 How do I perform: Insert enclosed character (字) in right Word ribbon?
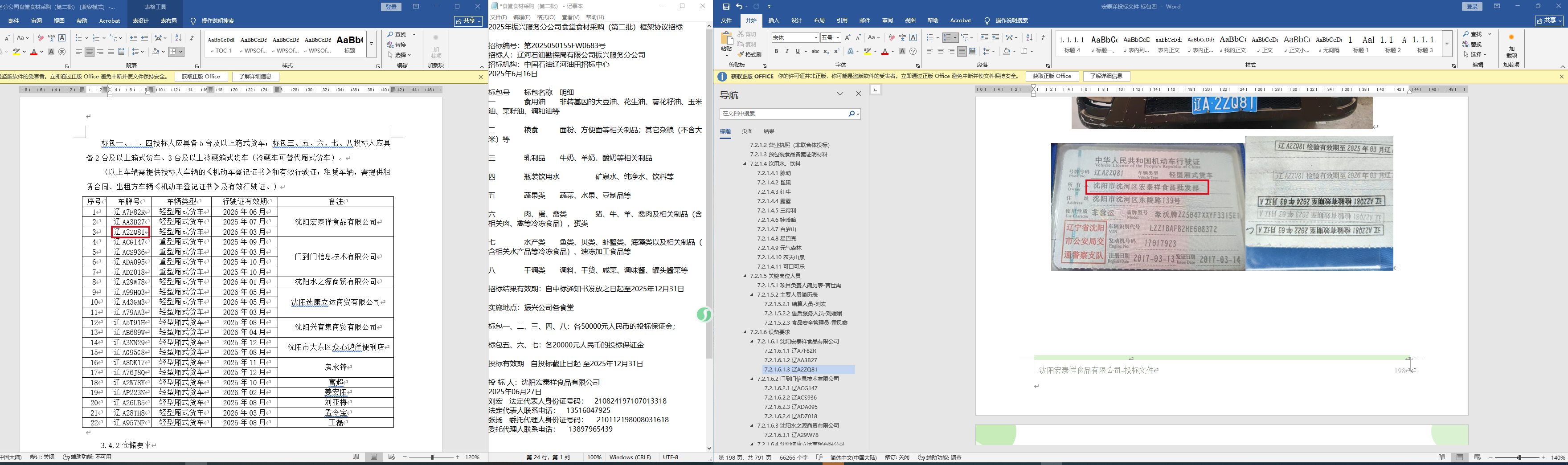[913, 52]
